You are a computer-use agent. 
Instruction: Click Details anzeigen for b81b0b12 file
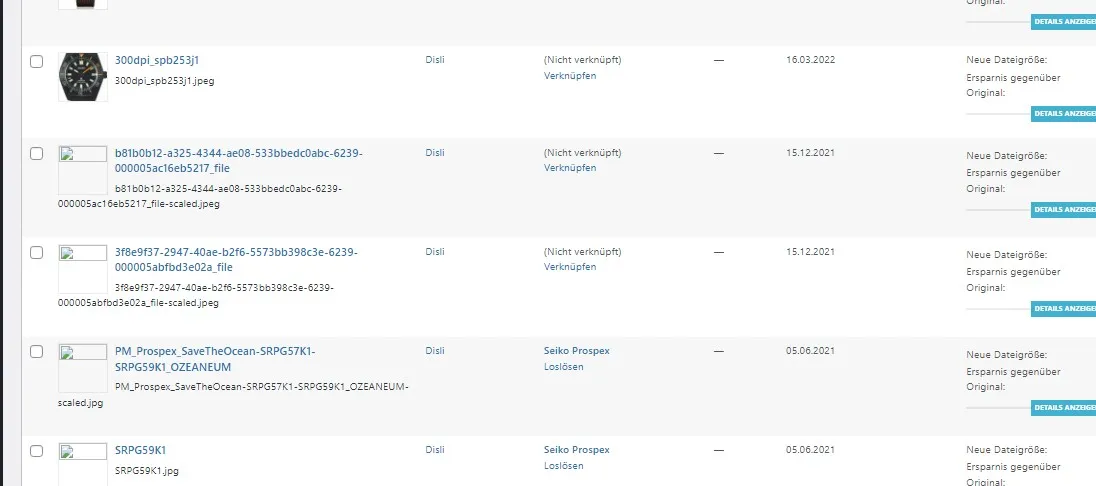tap(1063, 210)
